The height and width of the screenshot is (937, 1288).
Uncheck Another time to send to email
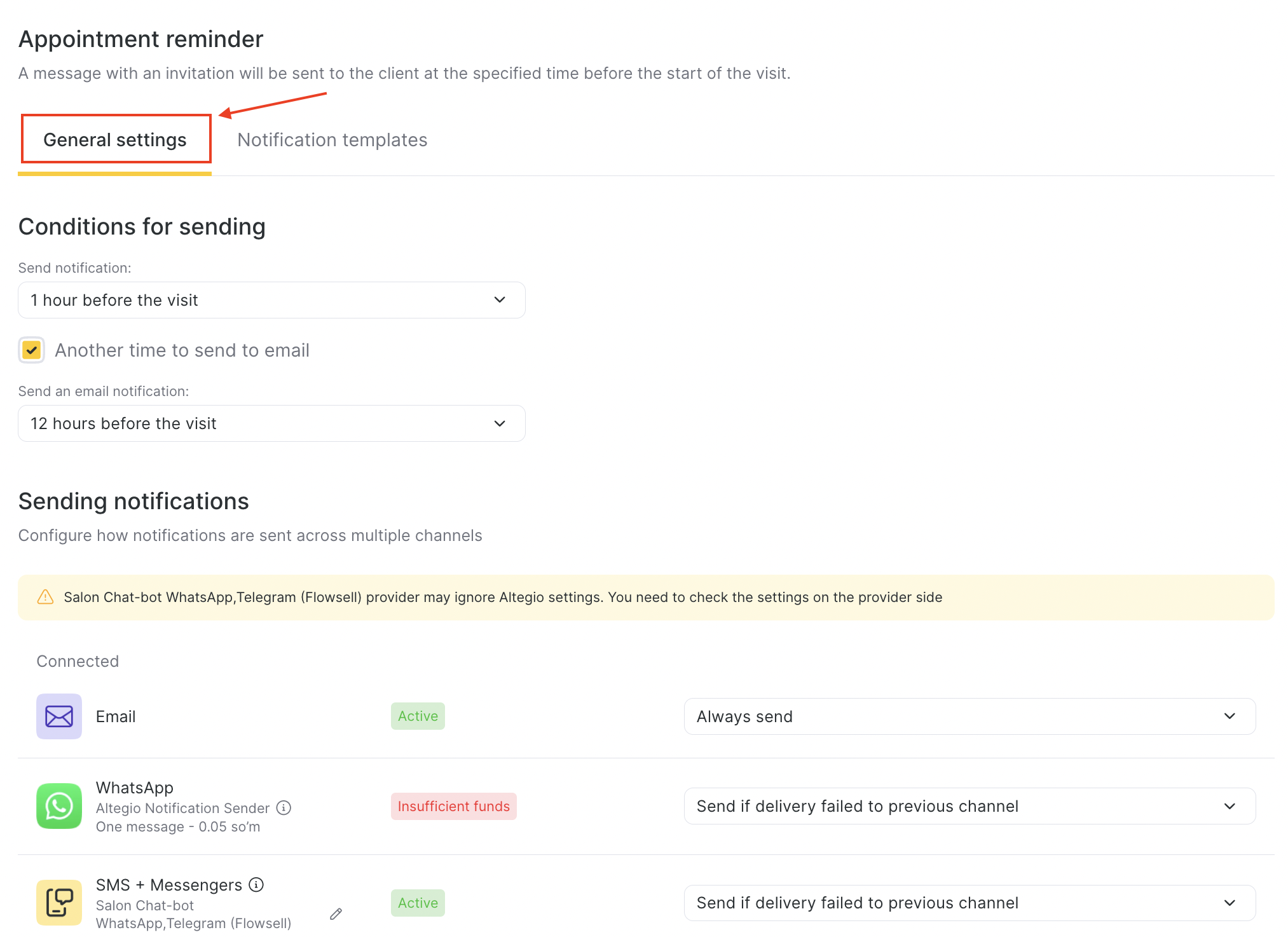tap(32, 350)
